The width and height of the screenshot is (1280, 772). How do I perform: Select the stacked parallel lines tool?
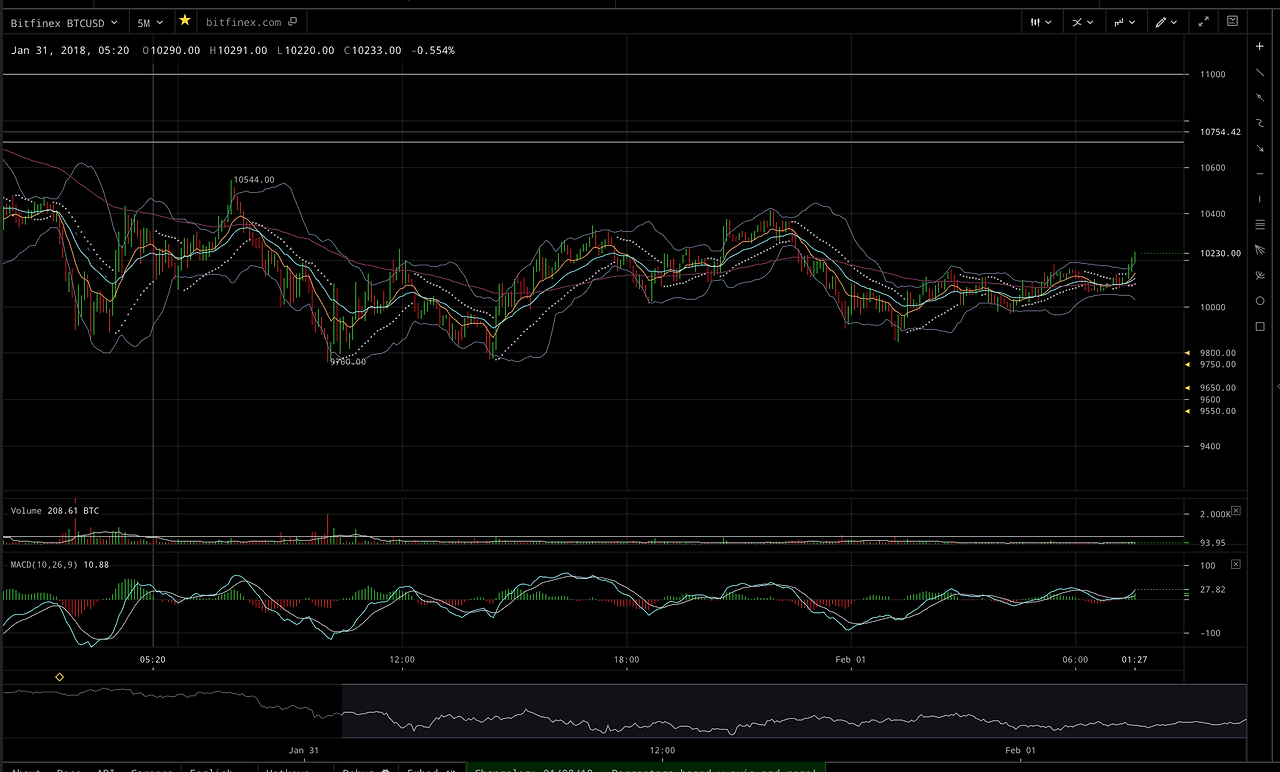(1259, 224)
